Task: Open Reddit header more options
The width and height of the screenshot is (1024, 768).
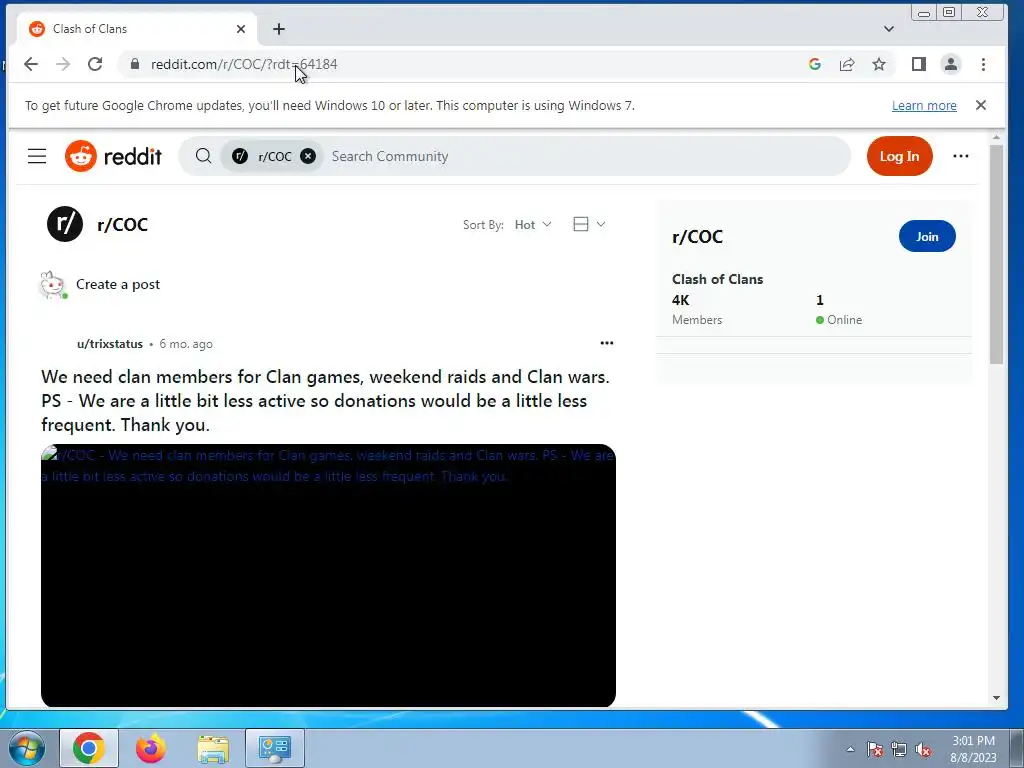Action: [x=960, y=156]
